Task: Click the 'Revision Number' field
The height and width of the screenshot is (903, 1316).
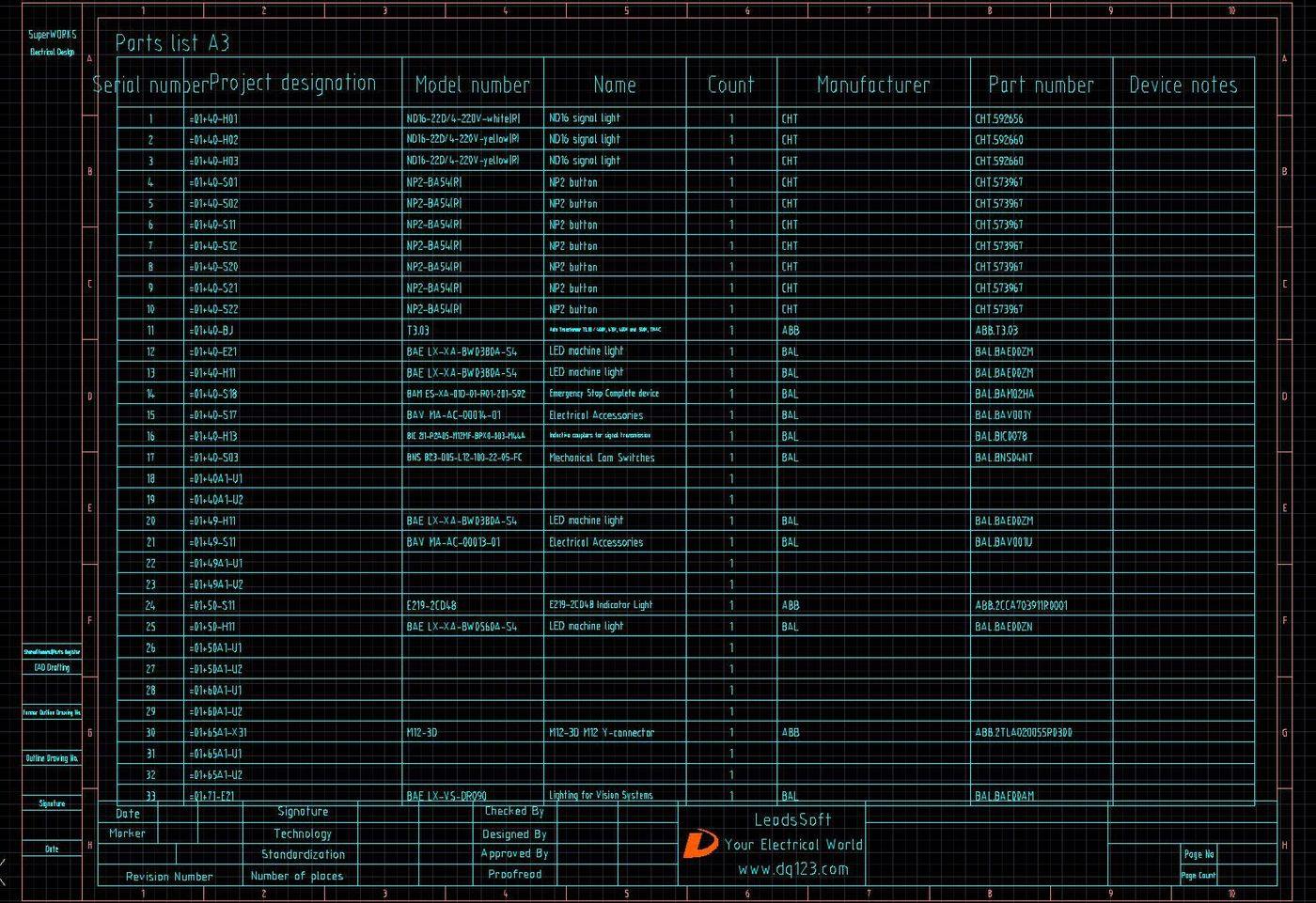Action: click(169, 876)
